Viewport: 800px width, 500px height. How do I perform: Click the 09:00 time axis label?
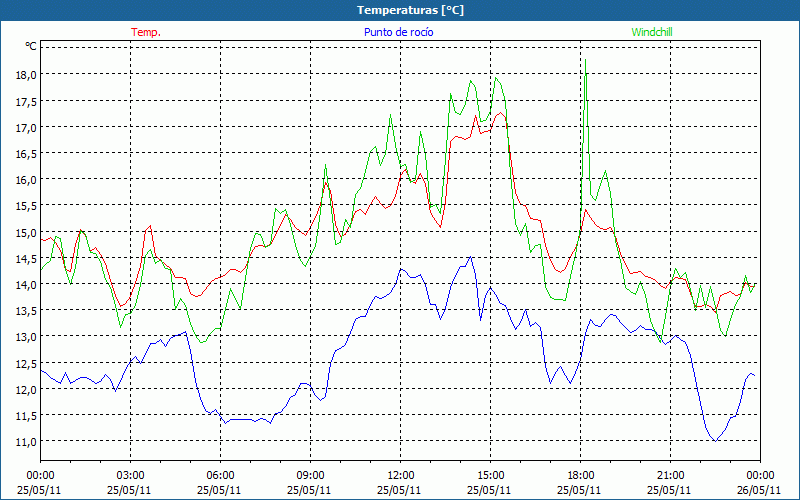click(x=310, y=476)
